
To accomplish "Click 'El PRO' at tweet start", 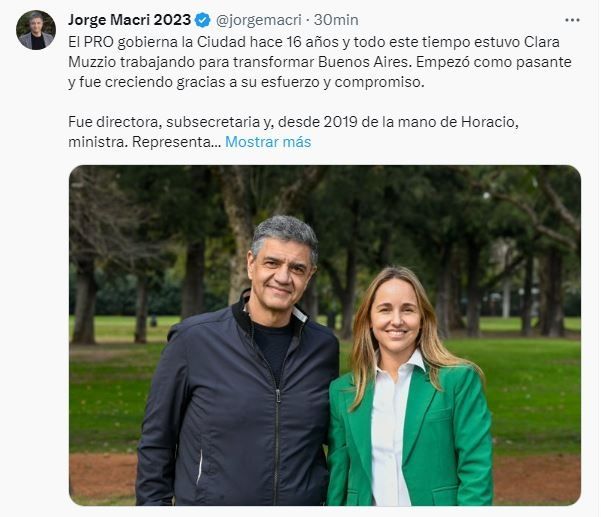I will click(x=91, y=42).
